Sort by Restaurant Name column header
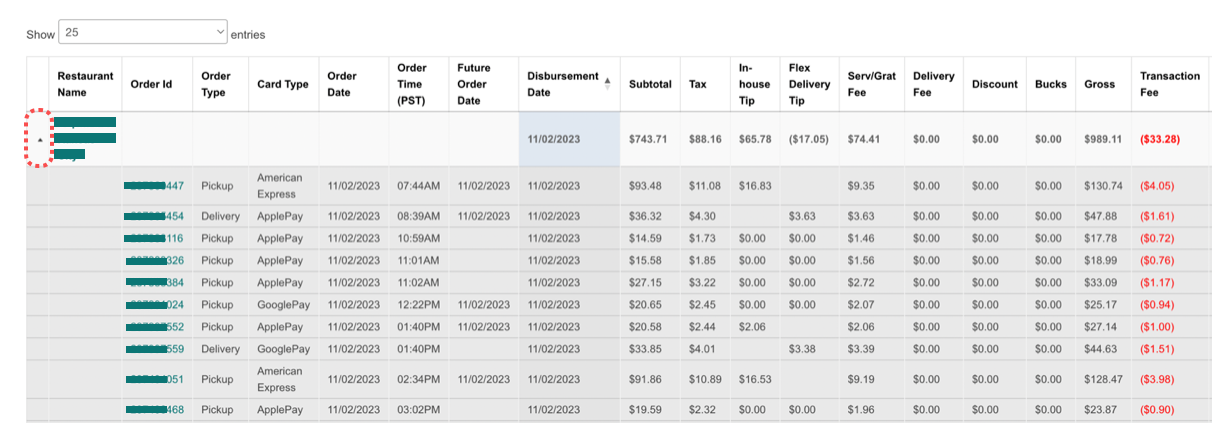Image resolution: width=1224 pixels, height=442 pixels. 85,84
